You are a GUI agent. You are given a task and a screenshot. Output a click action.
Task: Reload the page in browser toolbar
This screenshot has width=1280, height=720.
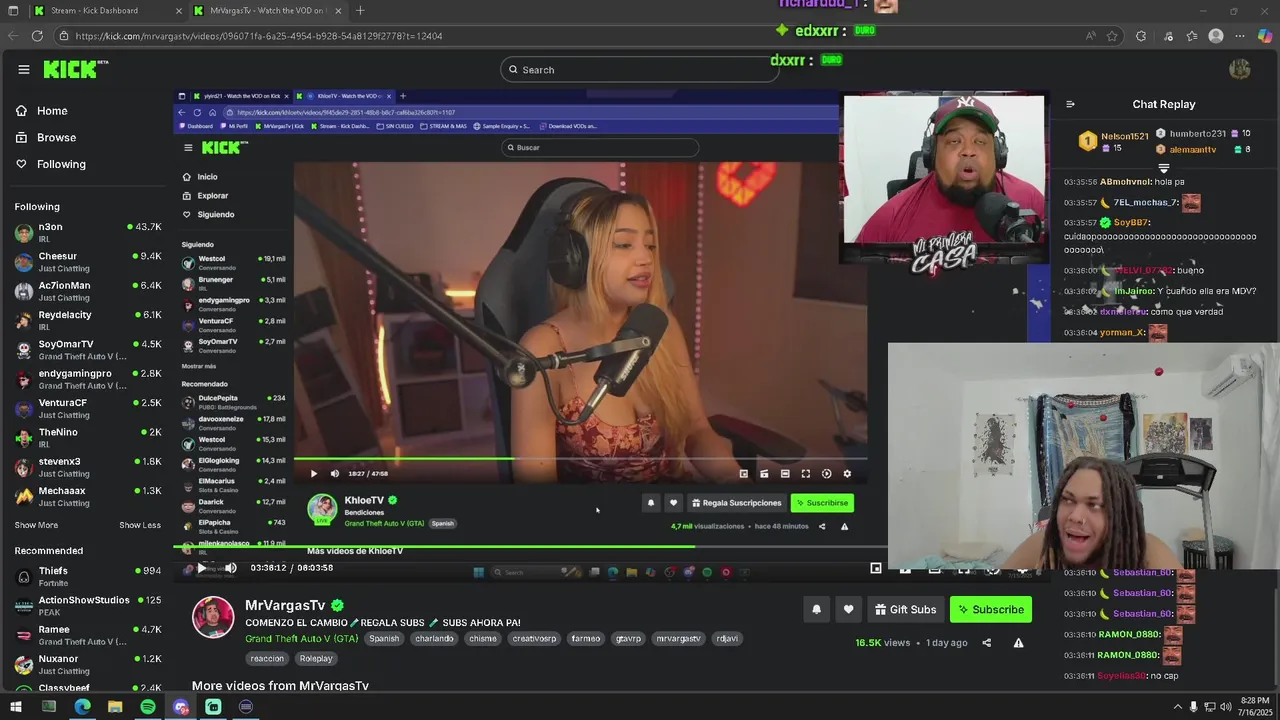(x=37, y=36)
